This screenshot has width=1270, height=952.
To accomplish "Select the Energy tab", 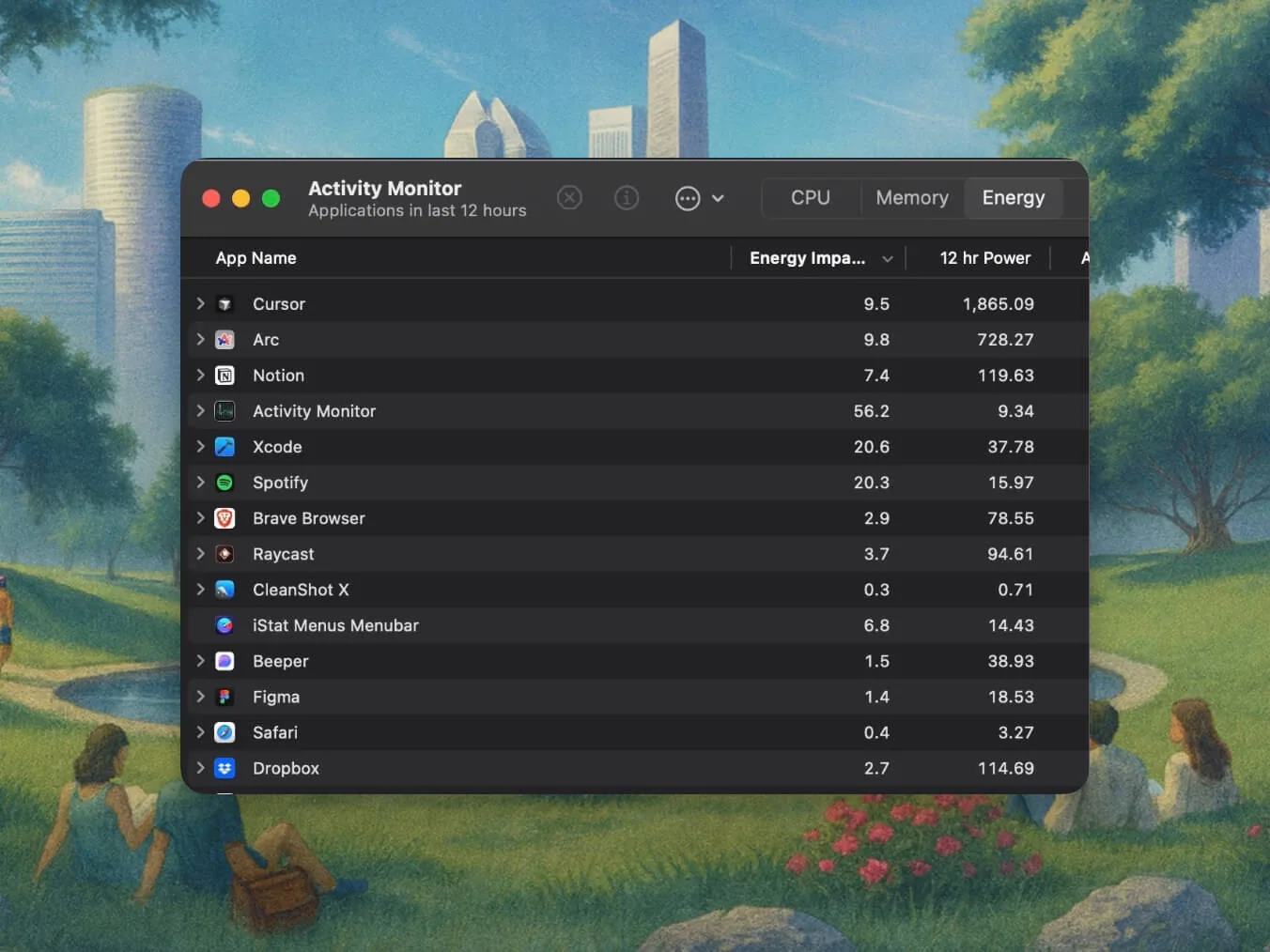I will (1014, 198).
